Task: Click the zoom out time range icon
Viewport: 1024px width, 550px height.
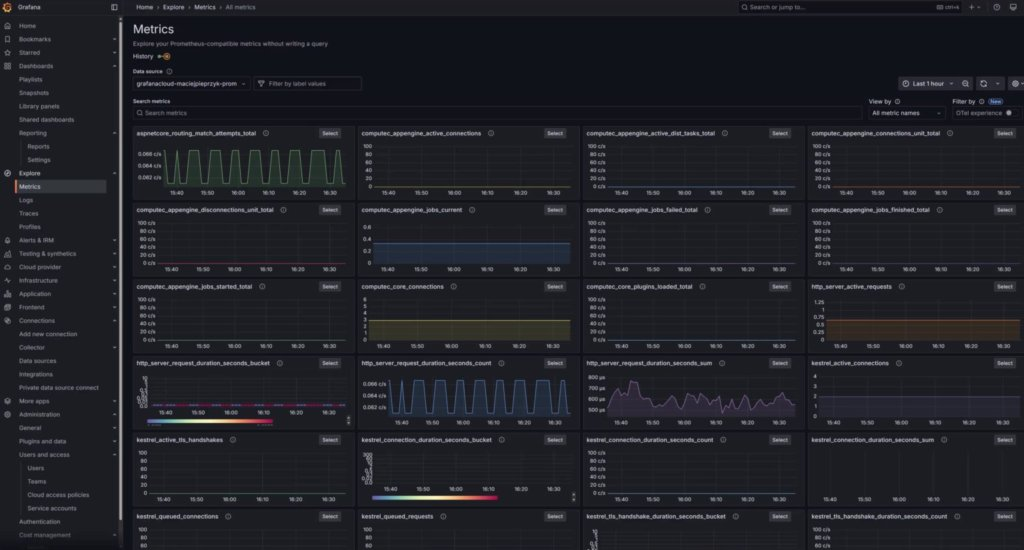Action: [965, 84]
